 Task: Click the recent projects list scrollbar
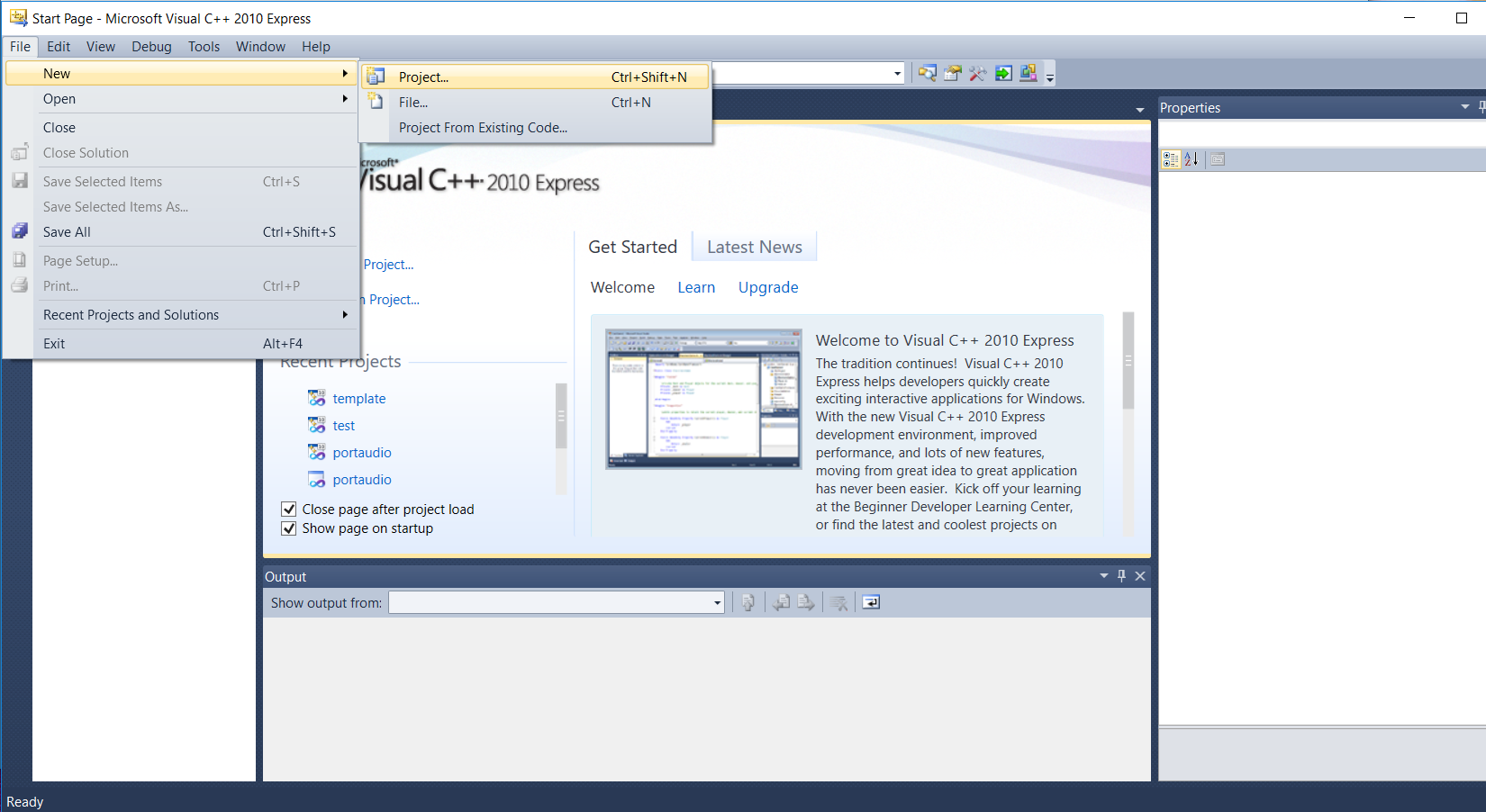coord(561,416)
